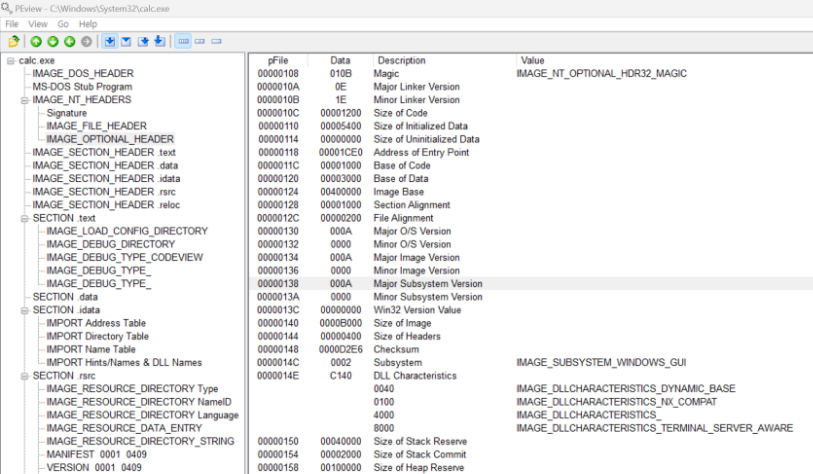Click the pFile column header
Viewport: 813px width, 474px height.
click(278, 61)
